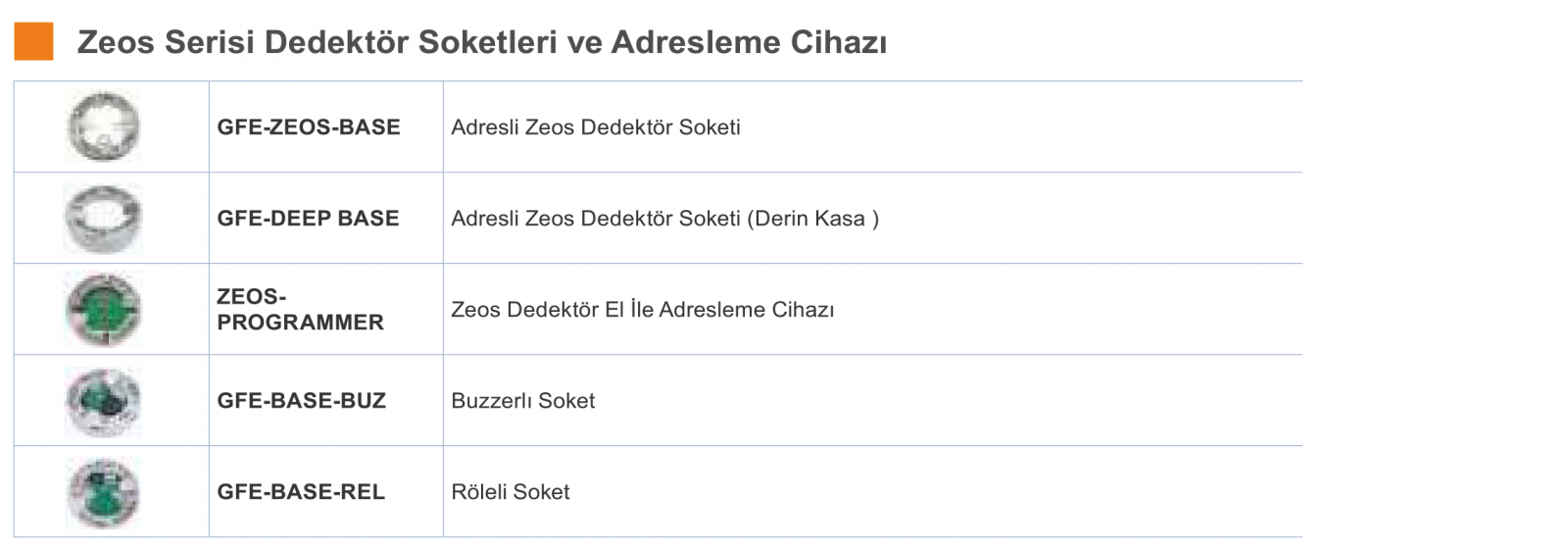Select the GFE-ZEOS-BASE model code

[x=309, y=127]
